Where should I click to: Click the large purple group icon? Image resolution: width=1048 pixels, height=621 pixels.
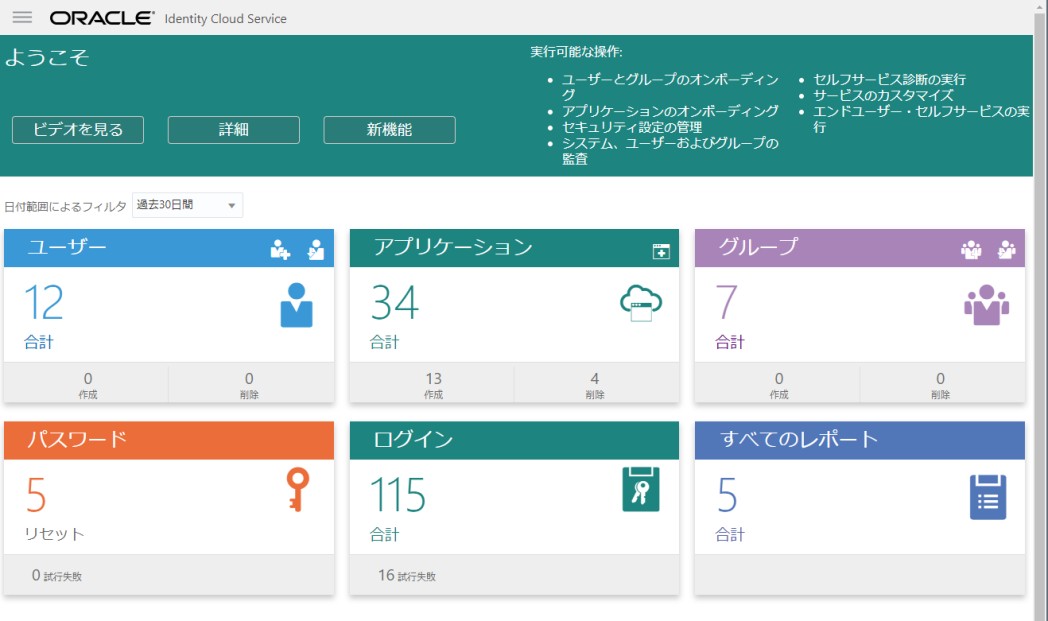tap(987, 305)
